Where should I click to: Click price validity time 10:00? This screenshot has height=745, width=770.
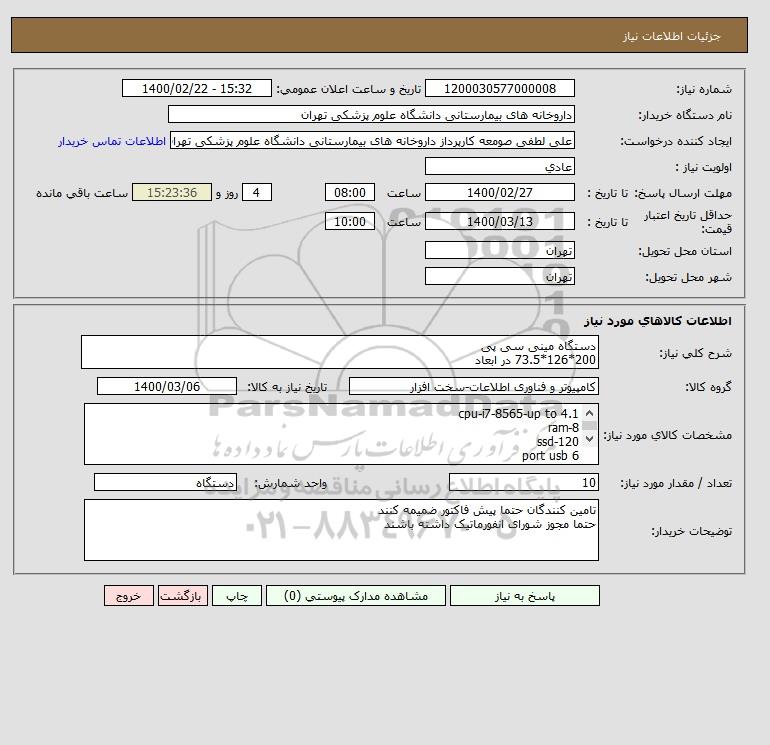(350, 221)
